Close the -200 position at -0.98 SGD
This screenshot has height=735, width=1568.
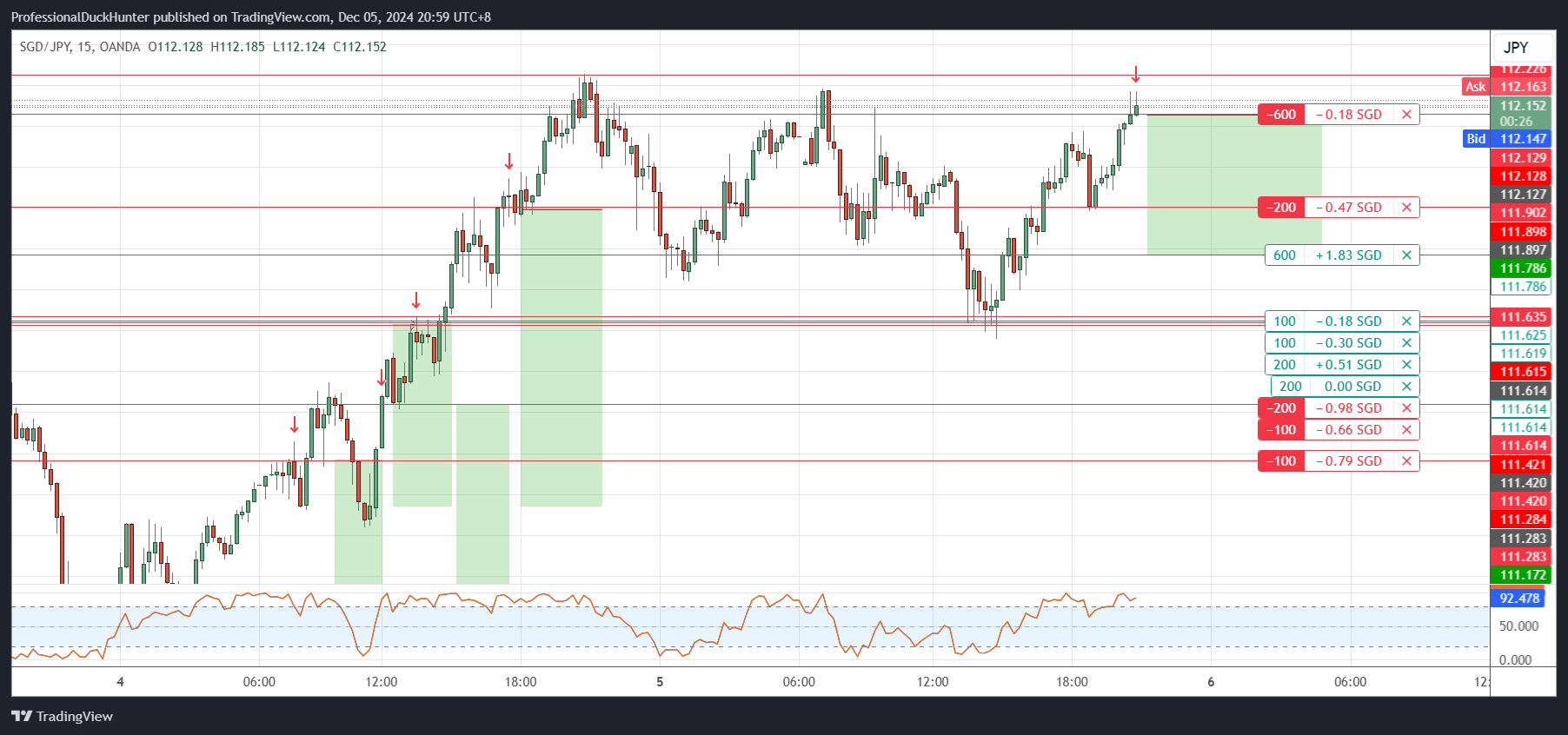point(1406,408)
